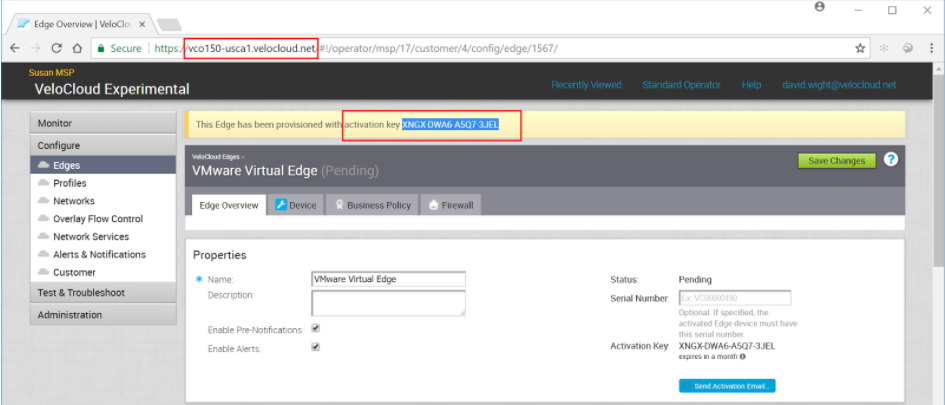Uncheck the Enable Alerts checkbox
The width and height of the screenshot is (945, 405).
tap(316, 347)
